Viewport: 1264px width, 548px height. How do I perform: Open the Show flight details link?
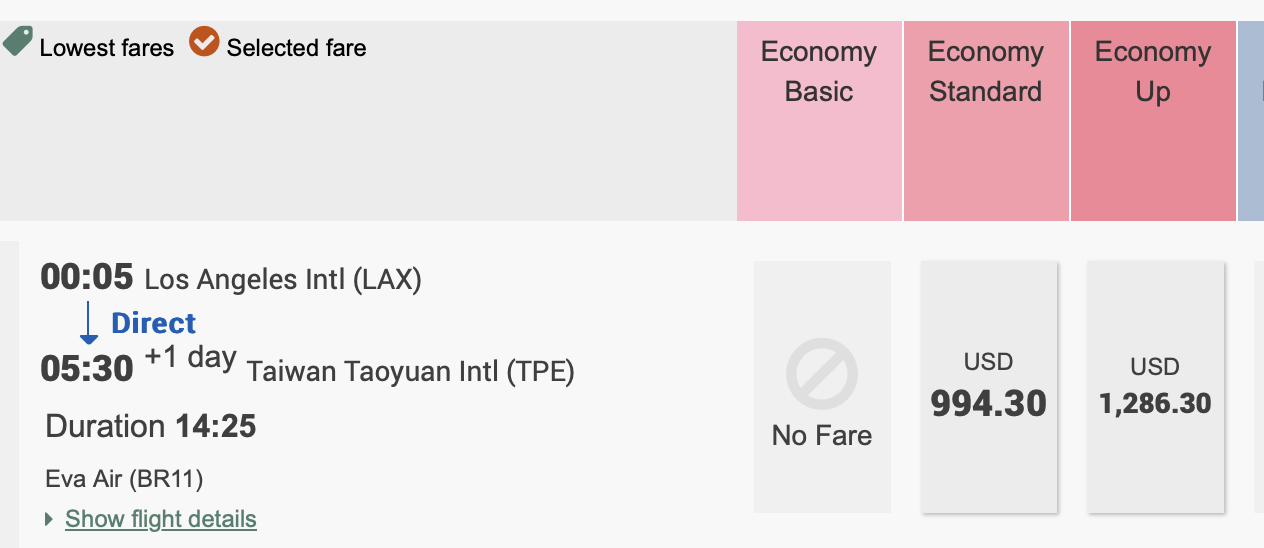[x=161, y=520]
